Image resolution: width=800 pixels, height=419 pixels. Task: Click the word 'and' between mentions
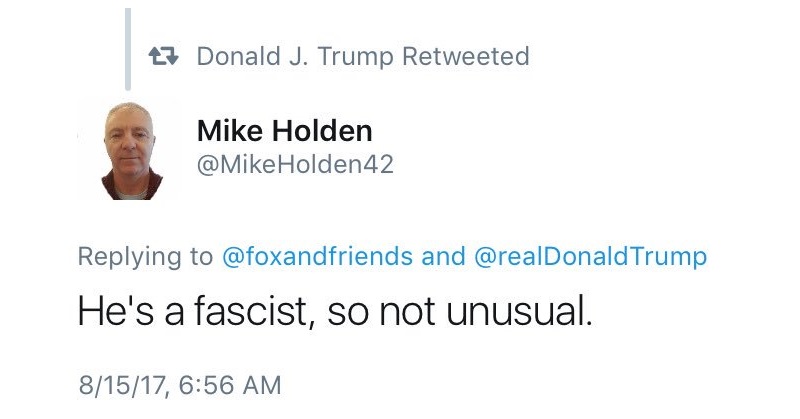(x=443, y=256)
